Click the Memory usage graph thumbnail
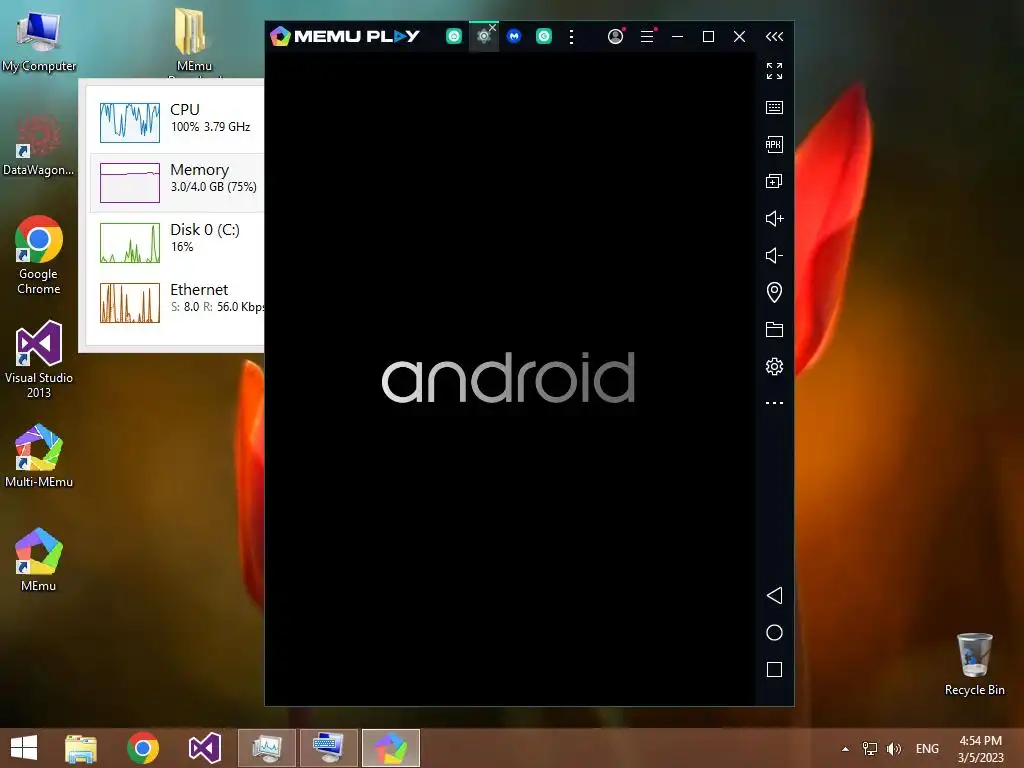The image size is (1024, 768). click(130, 182)
